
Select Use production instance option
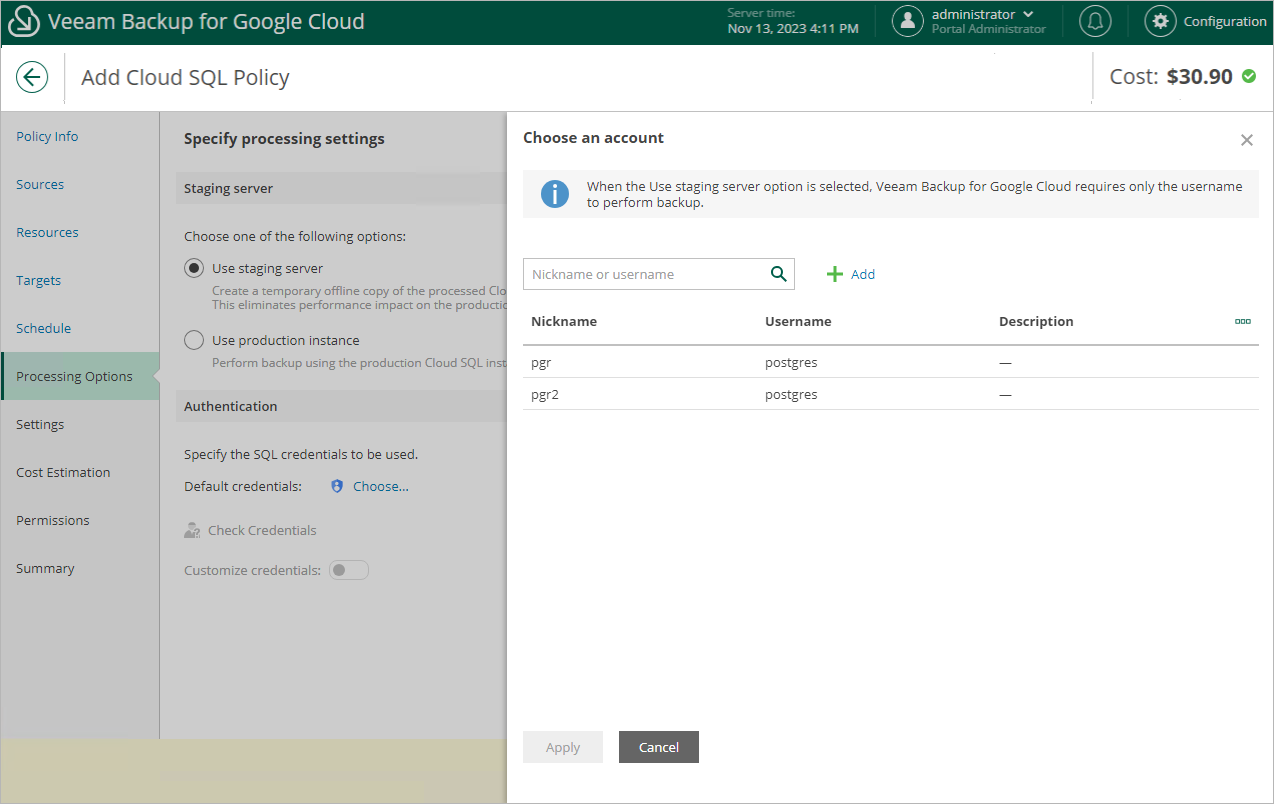coord(194,340)
